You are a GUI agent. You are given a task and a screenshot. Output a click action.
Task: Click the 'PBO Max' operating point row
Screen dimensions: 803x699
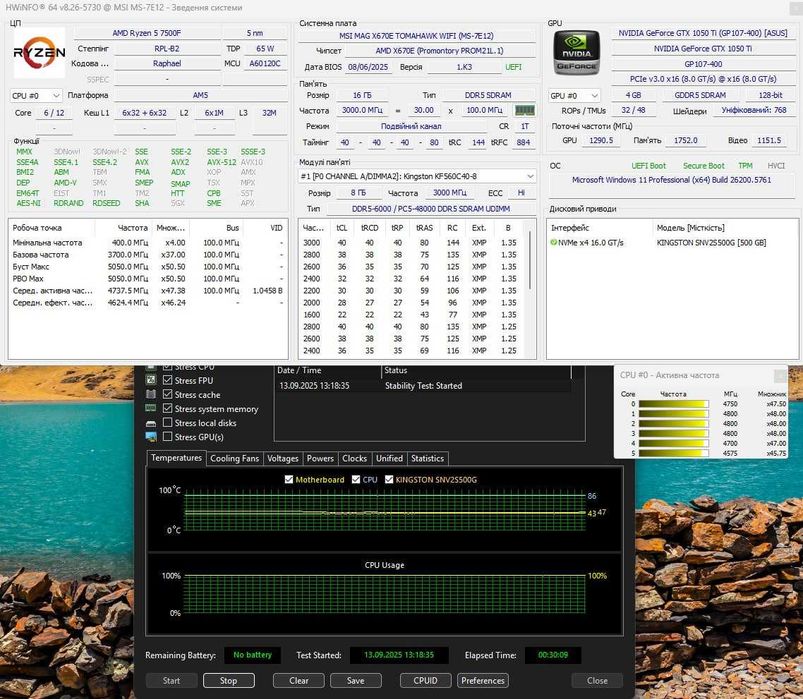[147, 279]
